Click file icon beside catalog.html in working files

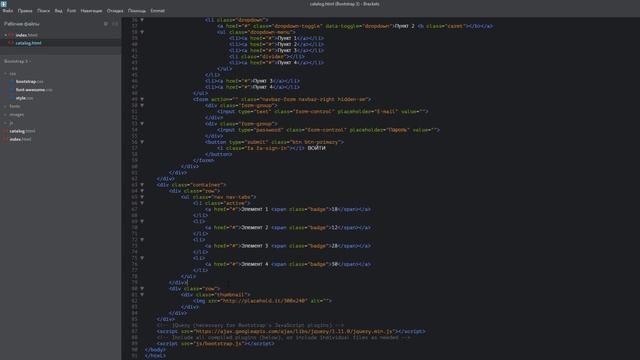[11, 43]
